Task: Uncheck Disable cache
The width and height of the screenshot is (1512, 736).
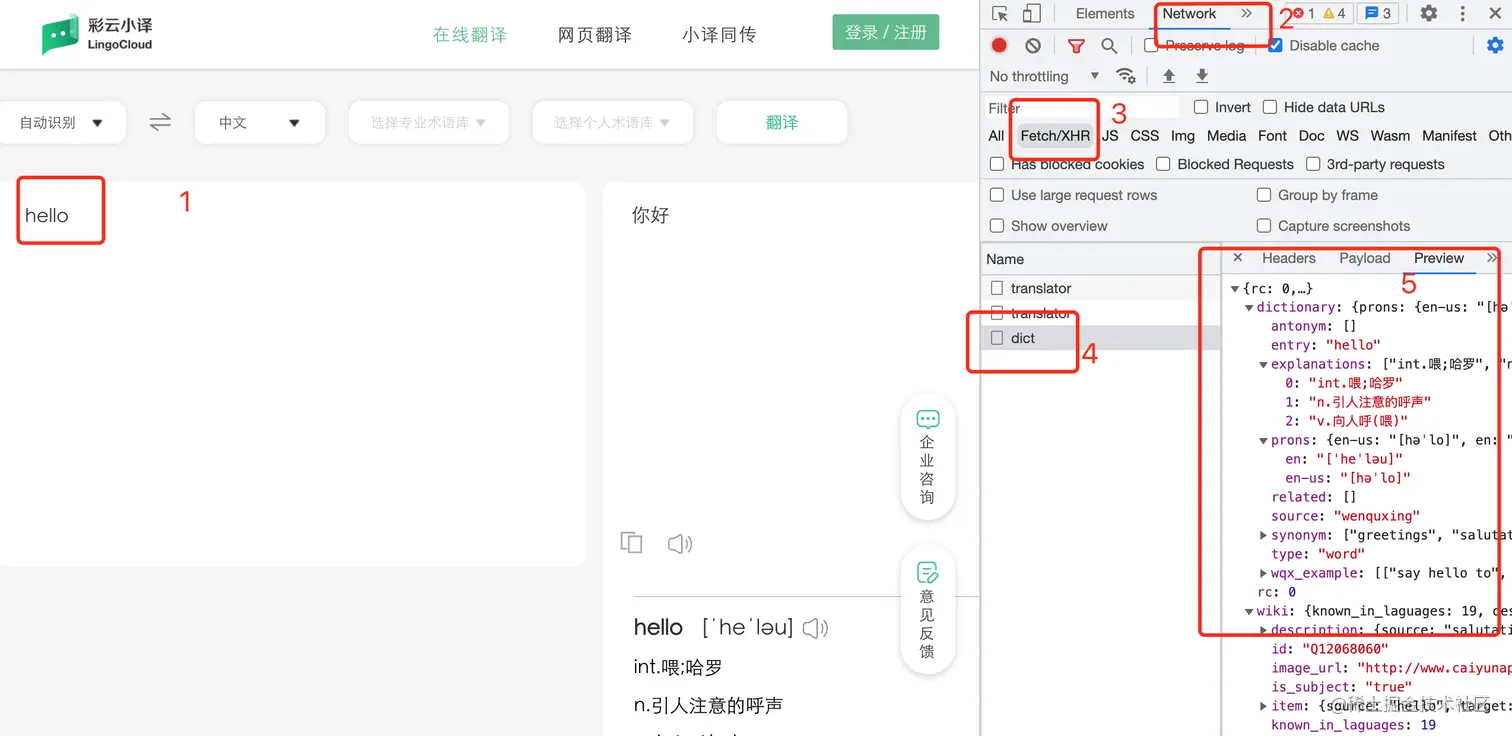Action: [1275, 45]
